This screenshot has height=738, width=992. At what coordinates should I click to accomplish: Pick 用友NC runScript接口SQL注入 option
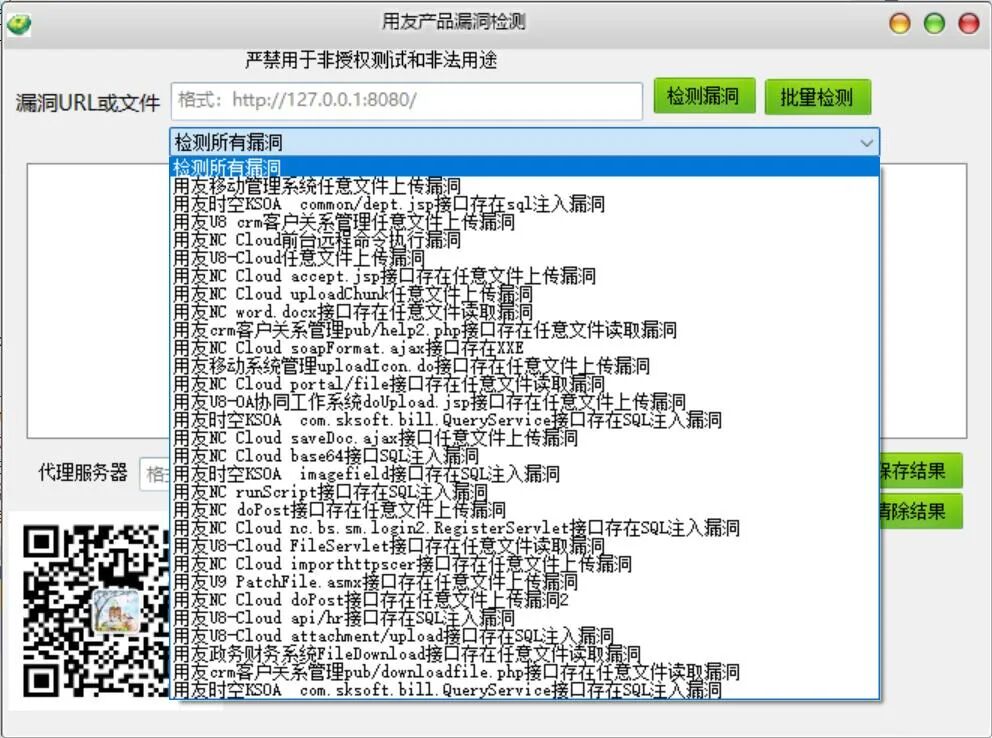pos(524,492)
